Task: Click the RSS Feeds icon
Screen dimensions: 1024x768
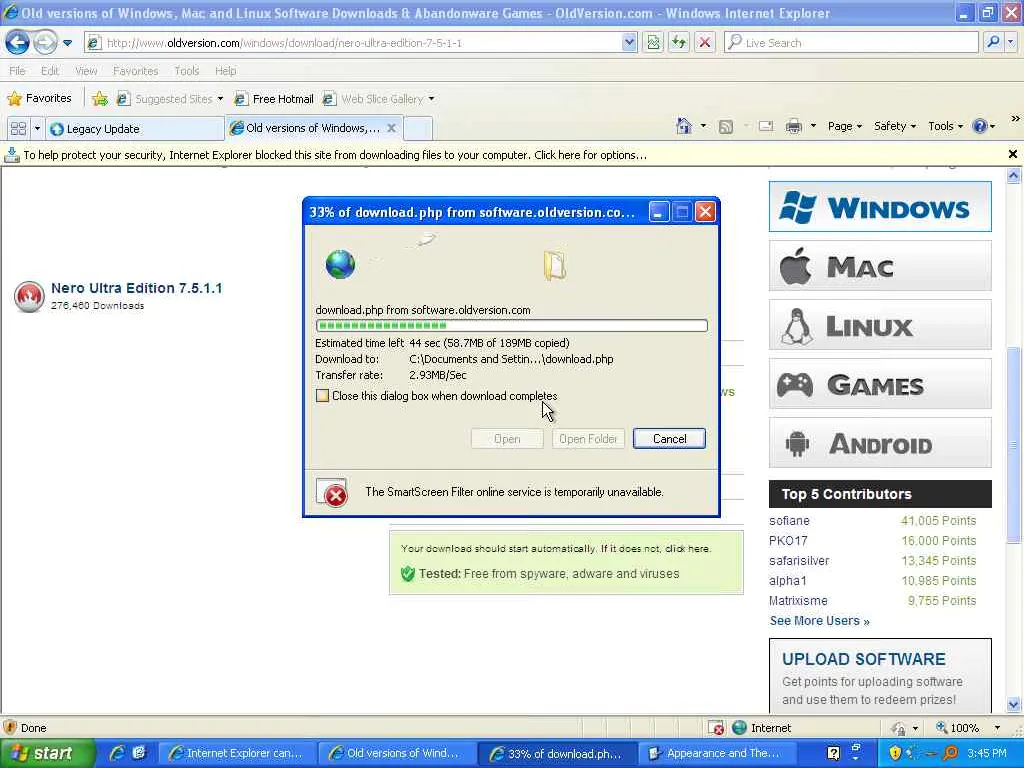Action: tap(726, 127)
